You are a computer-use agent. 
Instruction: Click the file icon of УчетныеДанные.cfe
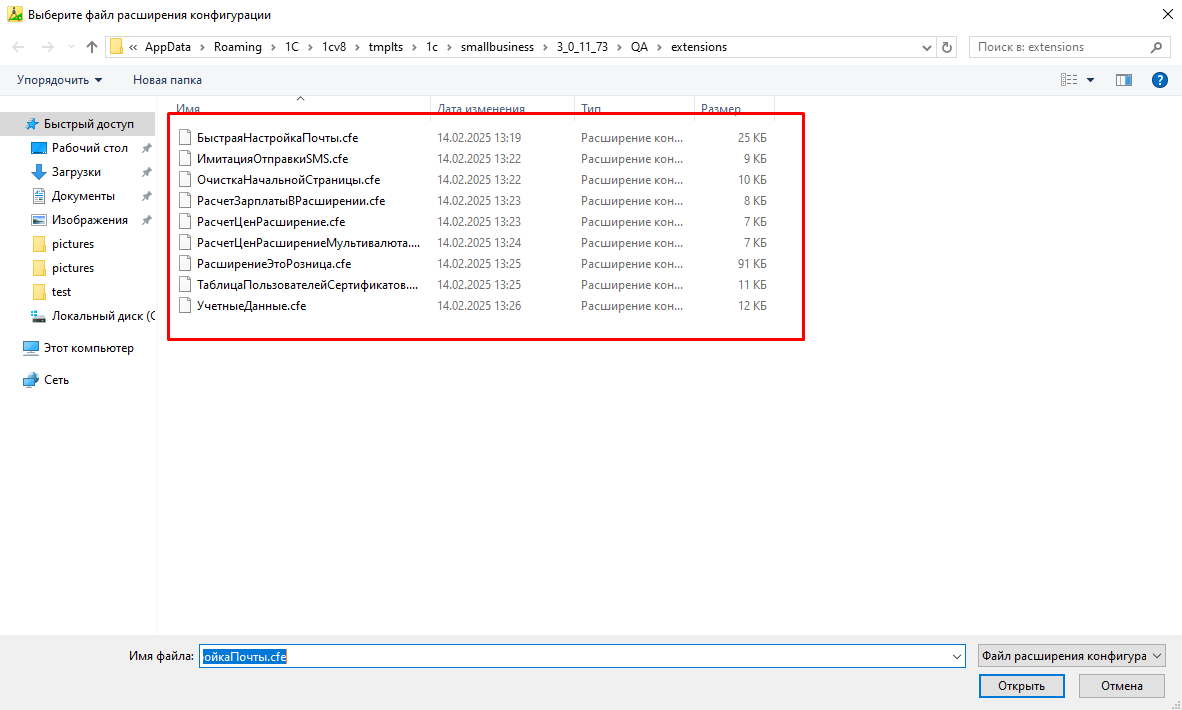(184, 306)
